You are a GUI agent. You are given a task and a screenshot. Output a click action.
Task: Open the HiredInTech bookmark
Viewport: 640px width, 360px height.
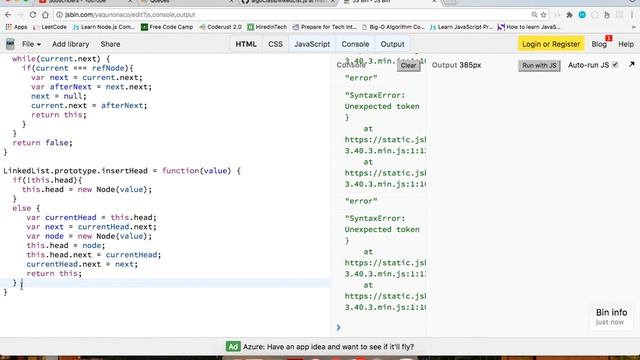[267, 27]
